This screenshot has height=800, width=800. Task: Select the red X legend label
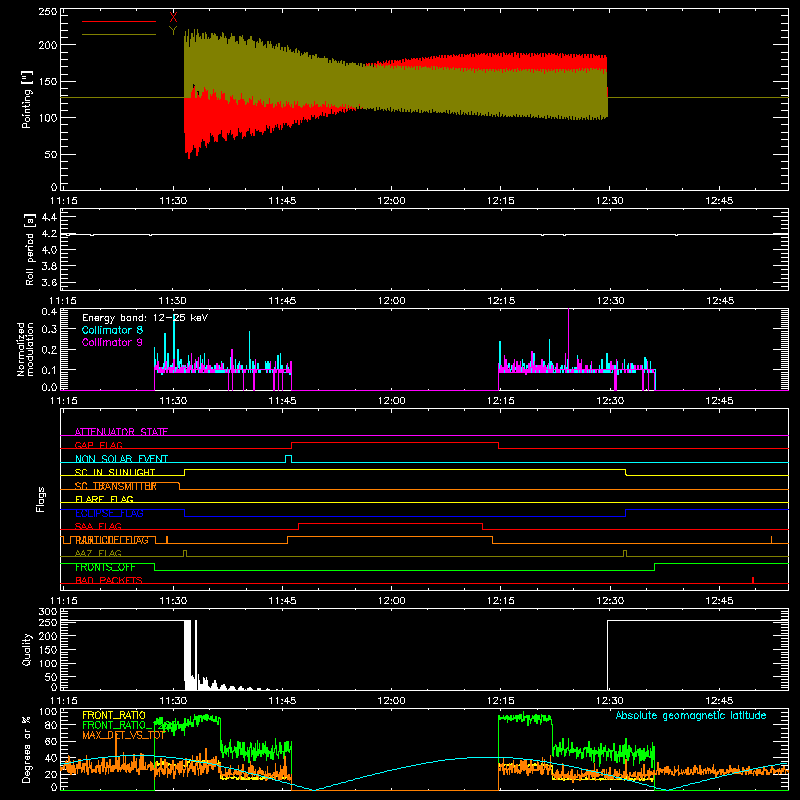coord(173,18)
